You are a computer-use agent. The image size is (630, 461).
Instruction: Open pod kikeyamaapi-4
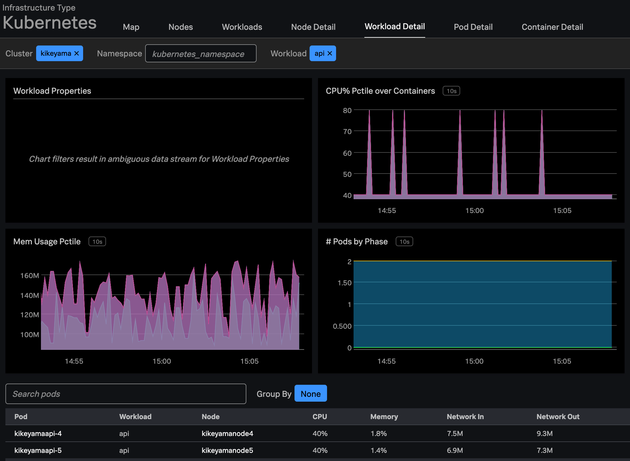point(38,433)
